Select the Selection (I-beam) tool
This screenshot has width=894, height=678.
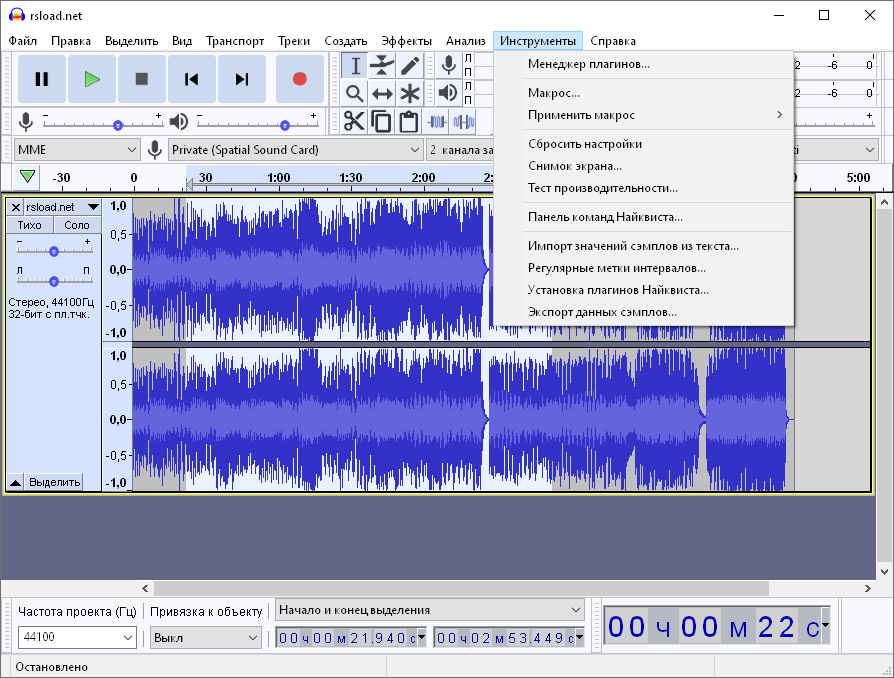(x=355, y=65)
